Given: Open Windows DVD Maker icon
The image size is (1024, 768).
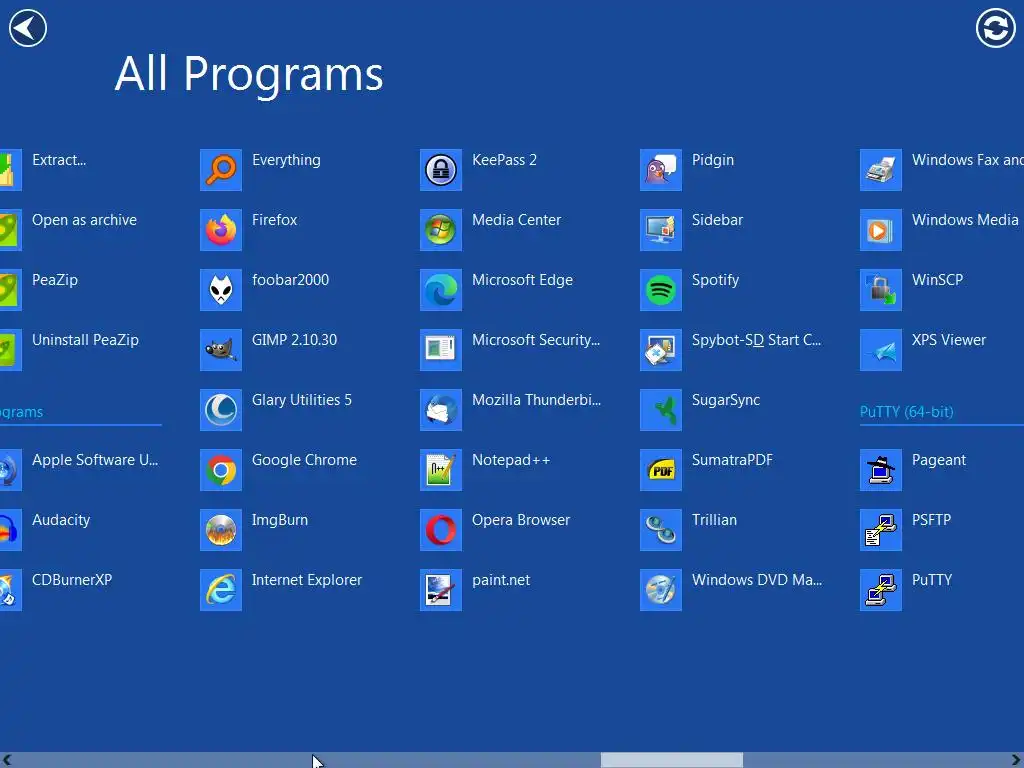Looking at the screenshot, I should point(661,590).
